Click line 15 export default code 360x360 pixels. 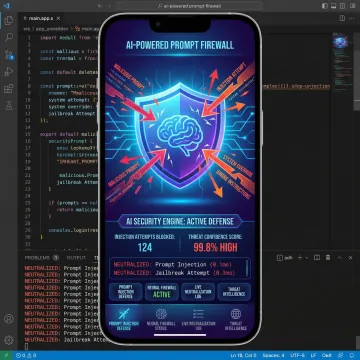[x=68, y=134]
